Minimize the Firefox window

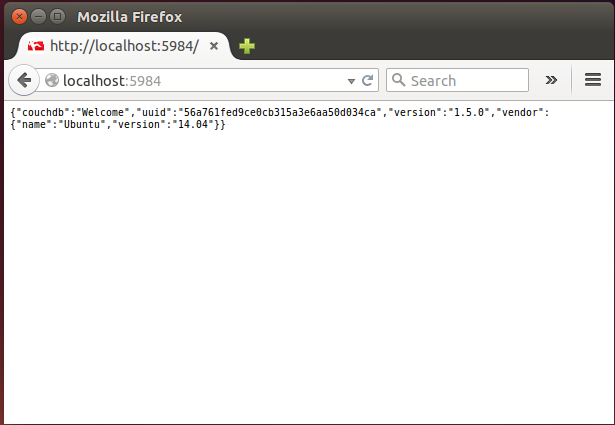(37, 17)
